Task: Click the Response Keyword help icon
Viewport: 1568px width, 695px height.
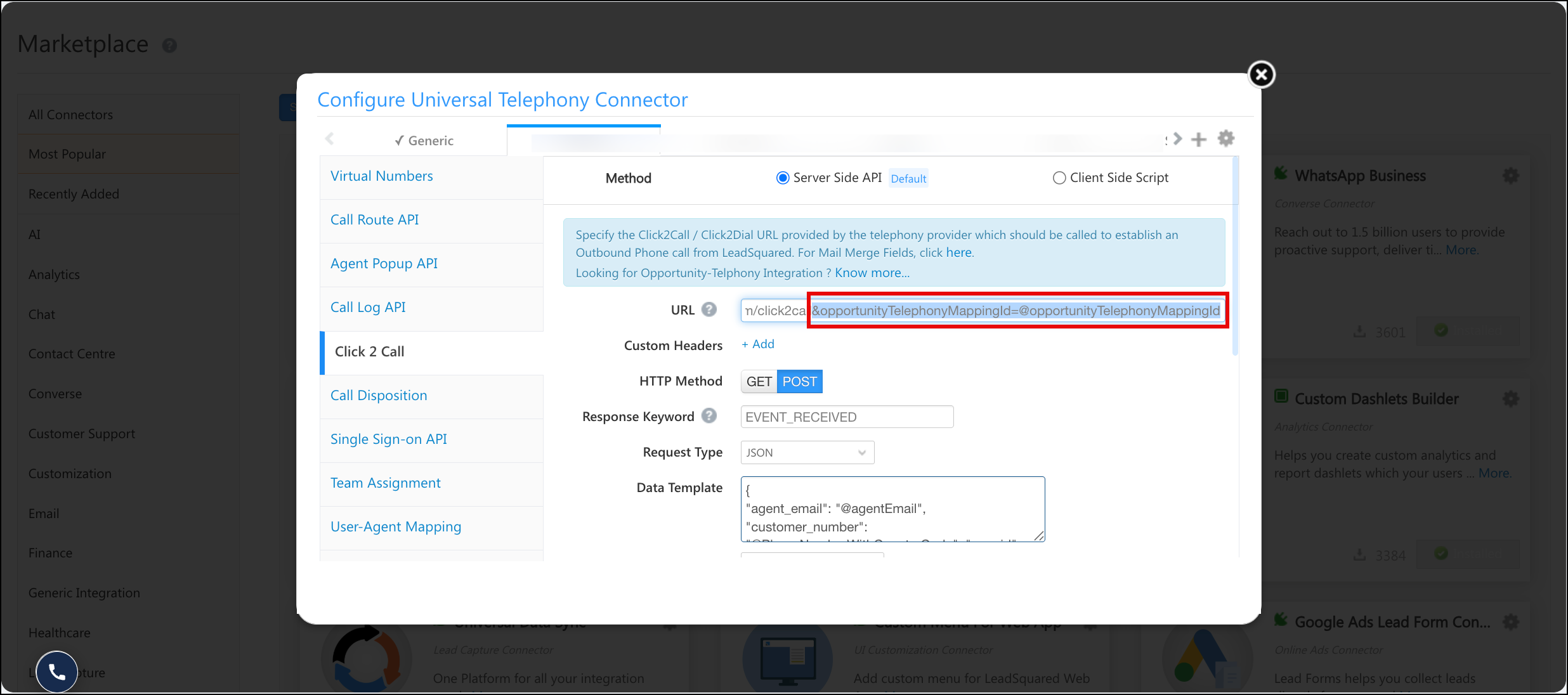Action: pyautogui.click(x=709, y=416)
